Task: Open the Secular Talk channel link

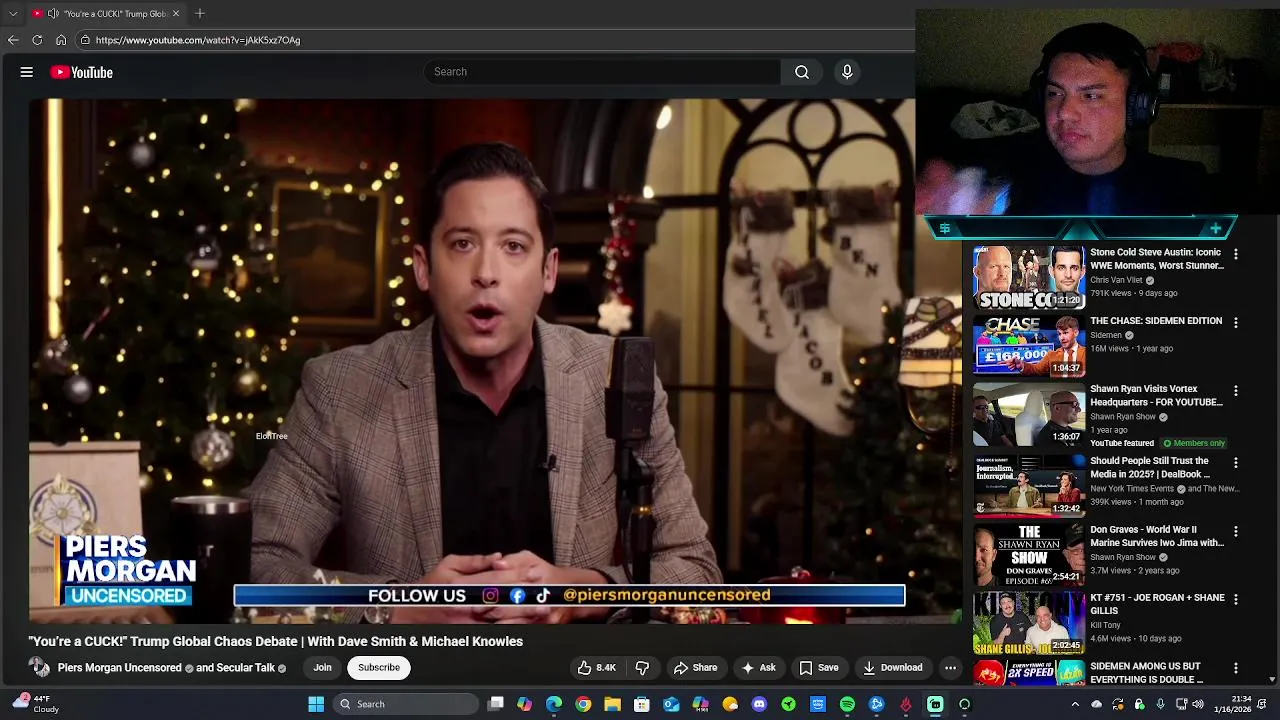Action: coord(245,668)
